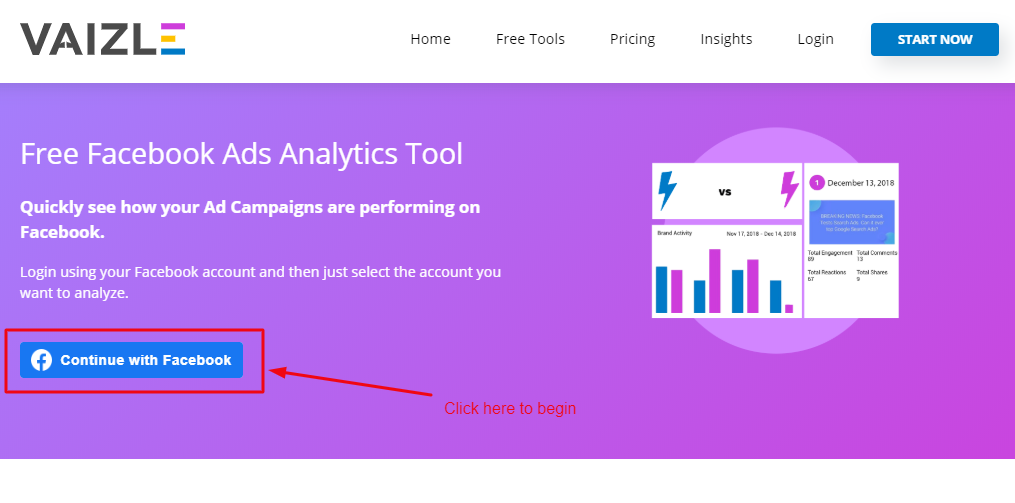Click the Facebook logo icon in button
The width and height of the screenshot is (1015, 503).
point(41,360)
